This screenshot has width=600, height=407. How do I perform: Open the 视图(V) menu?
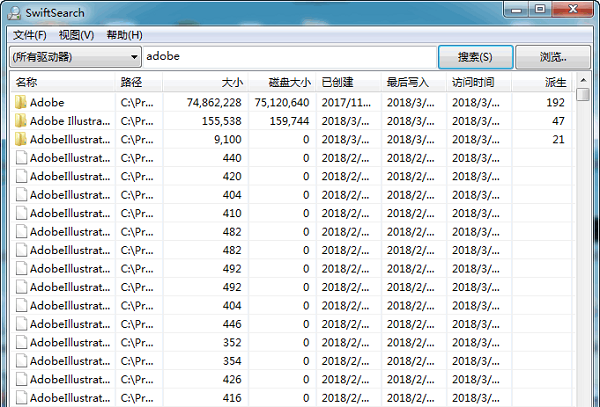77,35
